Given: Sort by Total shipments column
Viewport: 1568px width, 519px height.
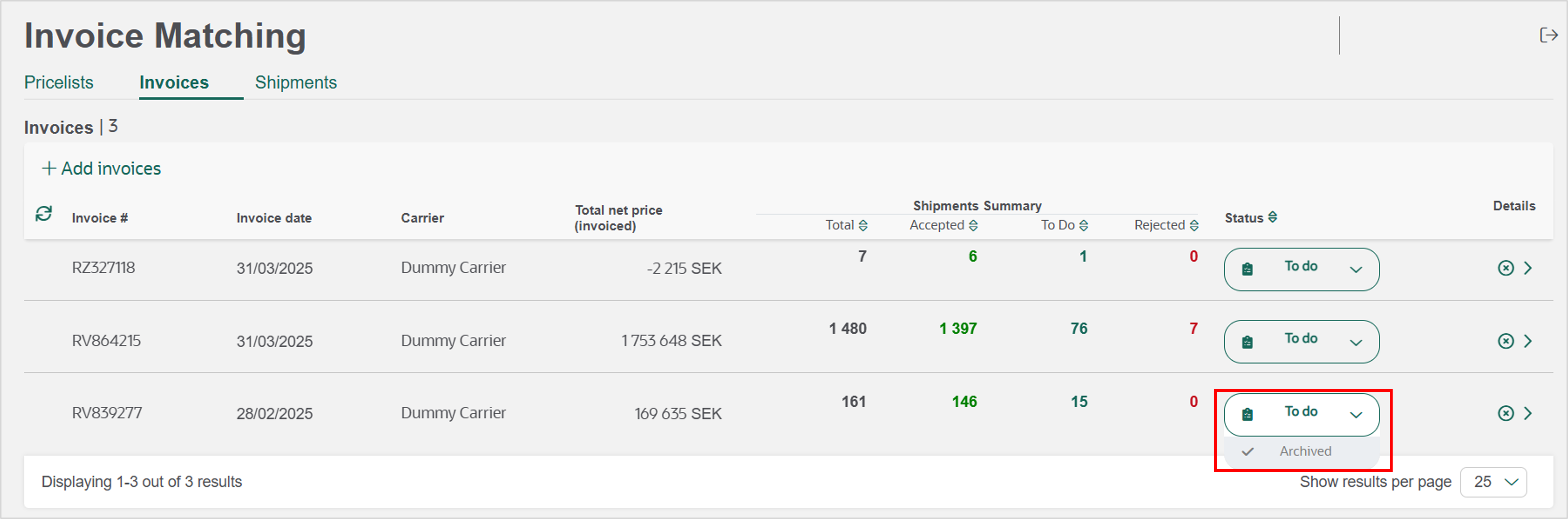Looking at the screenshot, I should [x=863, y=226].
